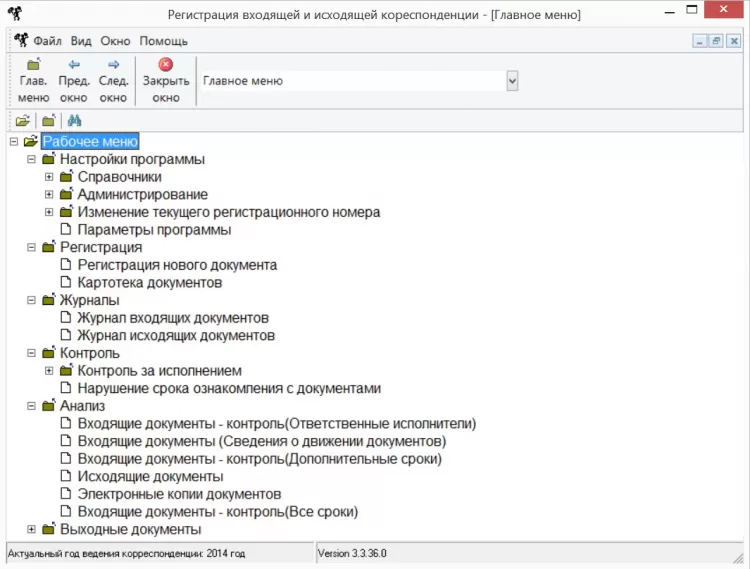Viewport: 750px width, 569px height.
Task: Click folder icon next to Контроль
Action: pyautogui.click(x=49, y=353)
